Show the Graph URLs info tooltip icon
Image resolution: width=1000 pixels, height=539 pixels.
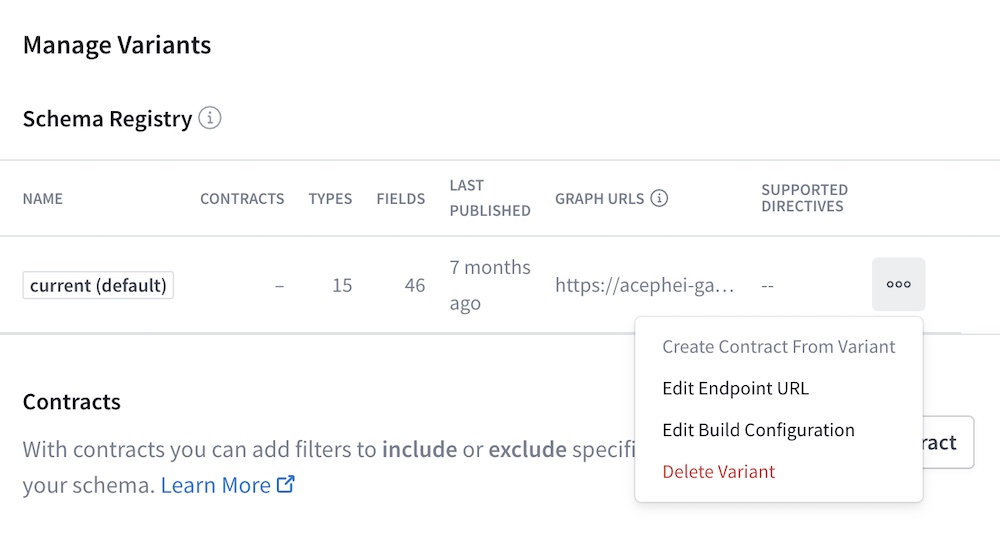click(x=659, y=198)
